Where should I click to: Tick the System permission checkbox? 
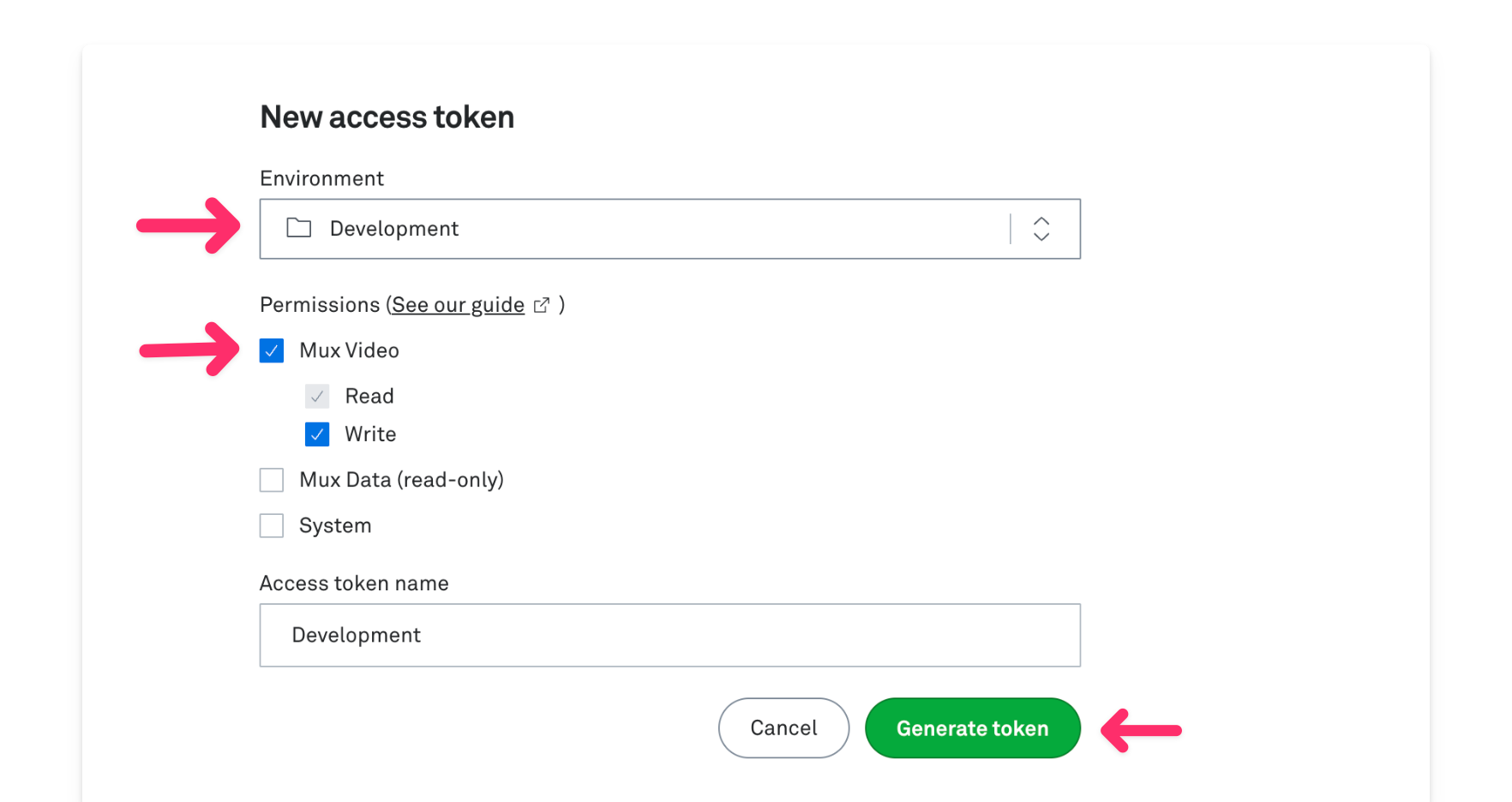click(272, 525)
